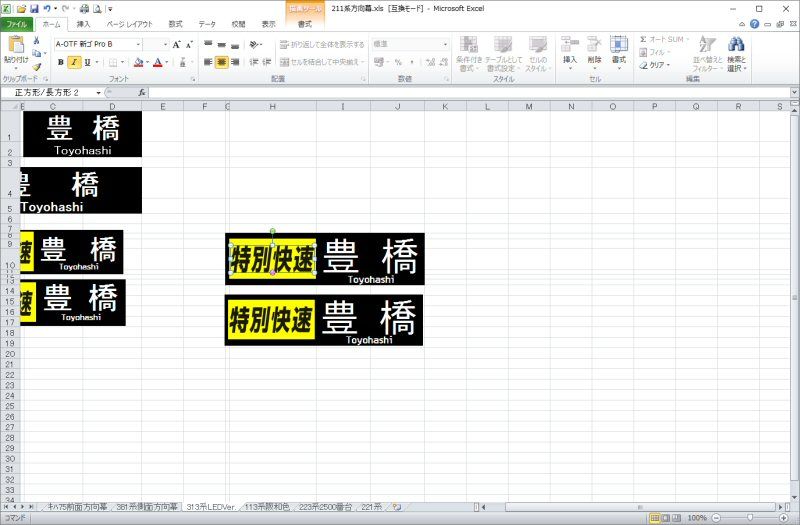Toggle Italic formatting

click(x=74, y=62)
